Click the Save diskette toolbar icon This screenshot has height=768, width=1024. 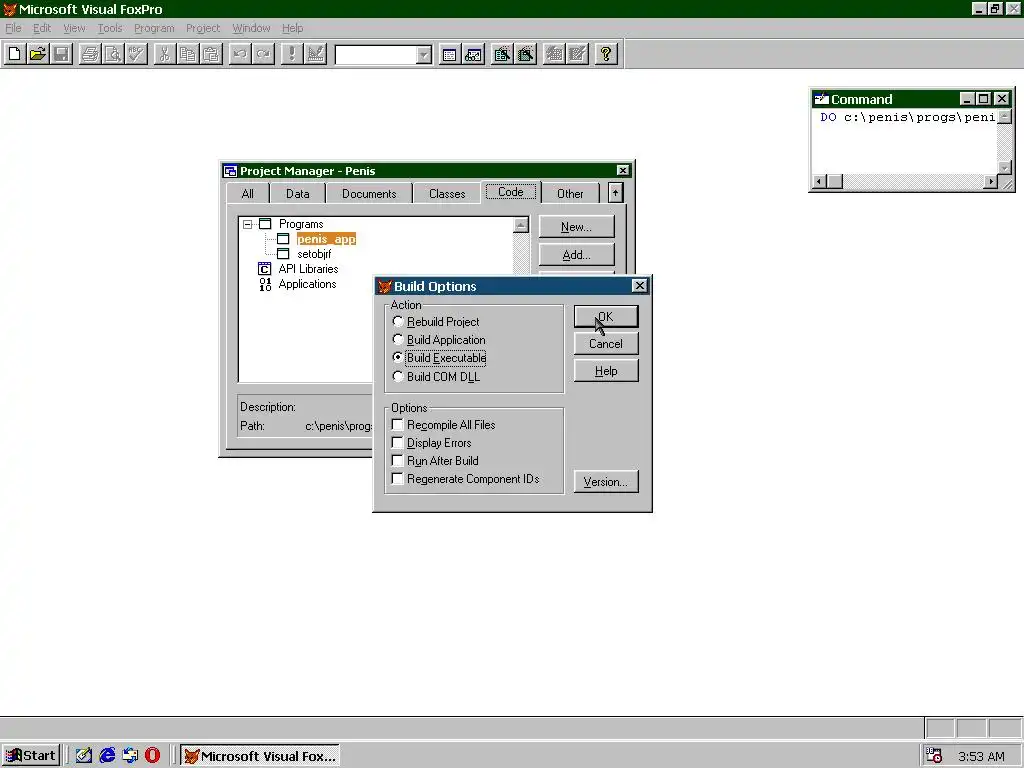pos(61,54)
